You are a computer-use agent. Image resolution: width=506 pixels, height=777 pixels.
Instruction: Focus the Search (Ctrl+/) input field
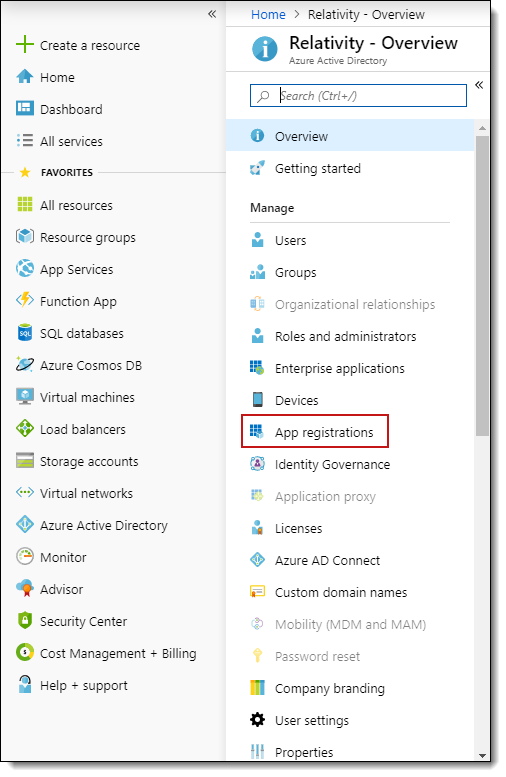pos(358,95)
